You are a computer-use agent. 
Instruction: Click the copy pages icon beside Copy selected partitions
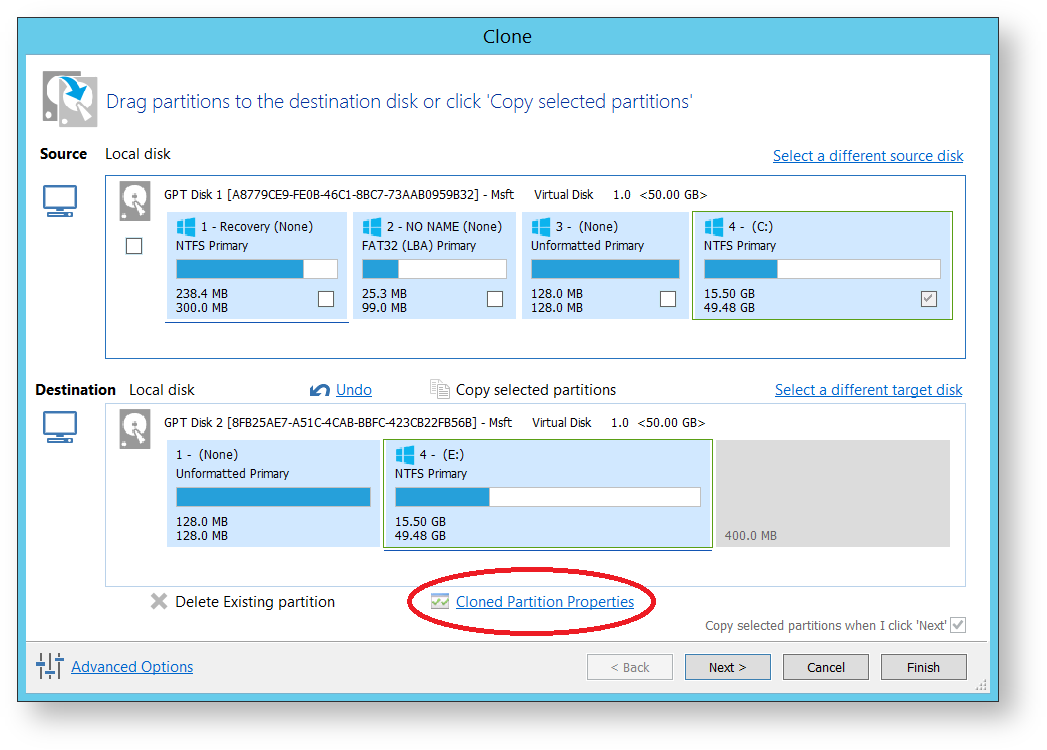click(439, 389)
